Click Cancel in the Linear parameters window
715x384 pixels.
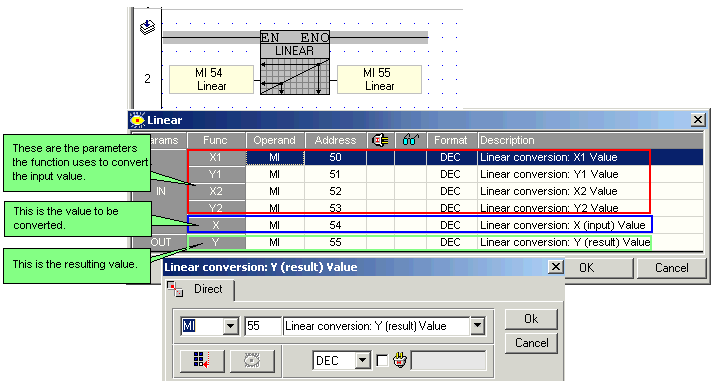pos(672,268)
